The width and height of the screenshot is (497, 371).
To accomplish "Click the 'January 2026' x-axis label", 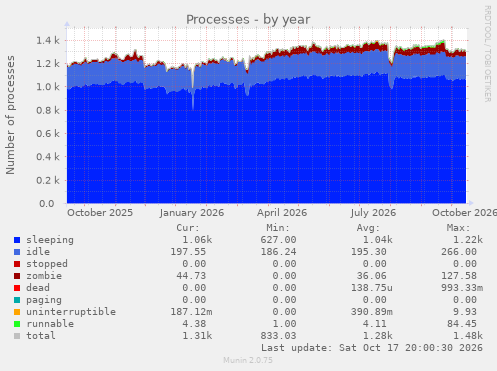I will click(x=192, y=213).
